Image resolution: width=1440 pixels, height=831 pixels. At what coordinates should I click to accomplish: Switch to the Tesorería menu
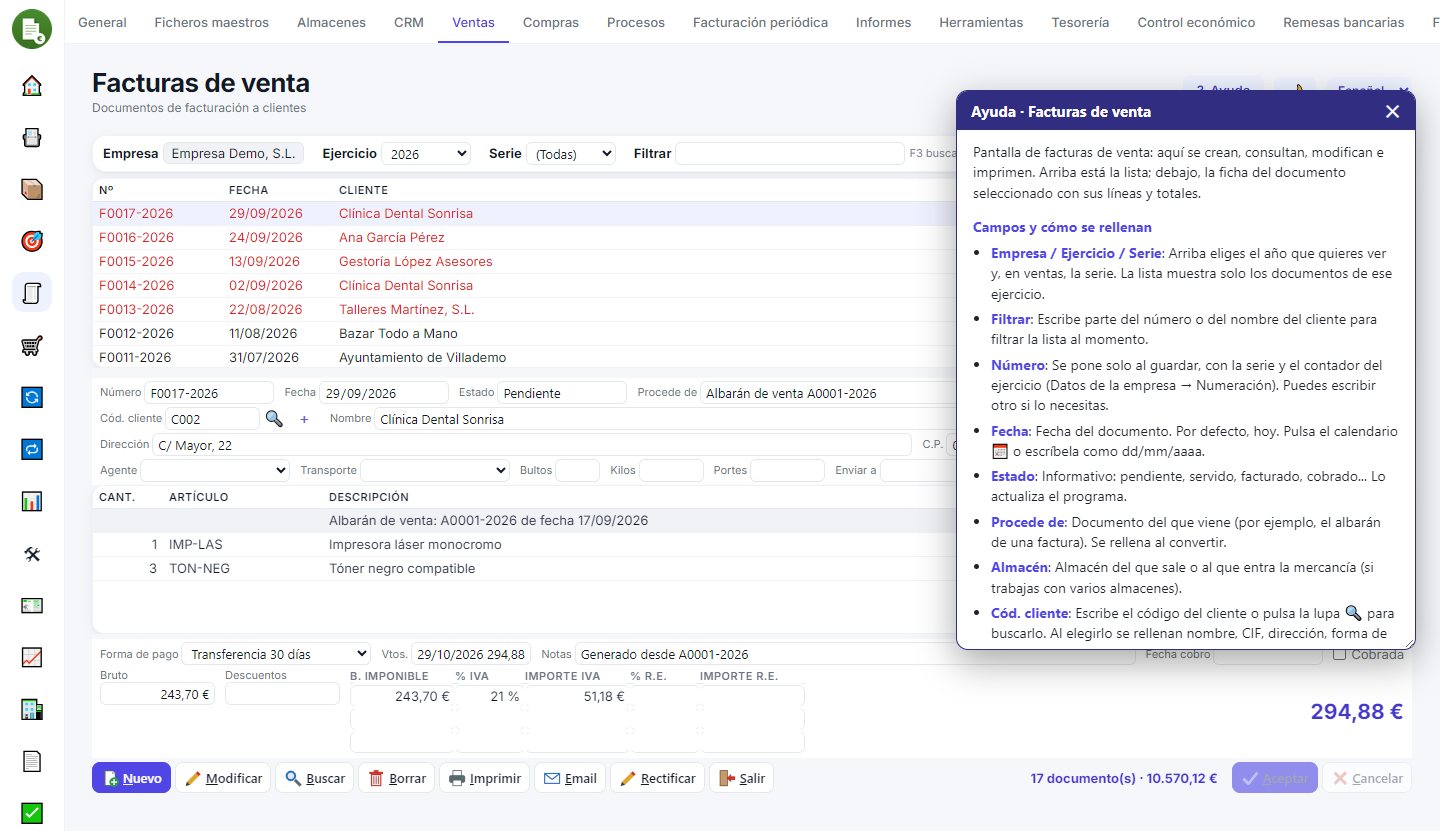click(1082, 22)
